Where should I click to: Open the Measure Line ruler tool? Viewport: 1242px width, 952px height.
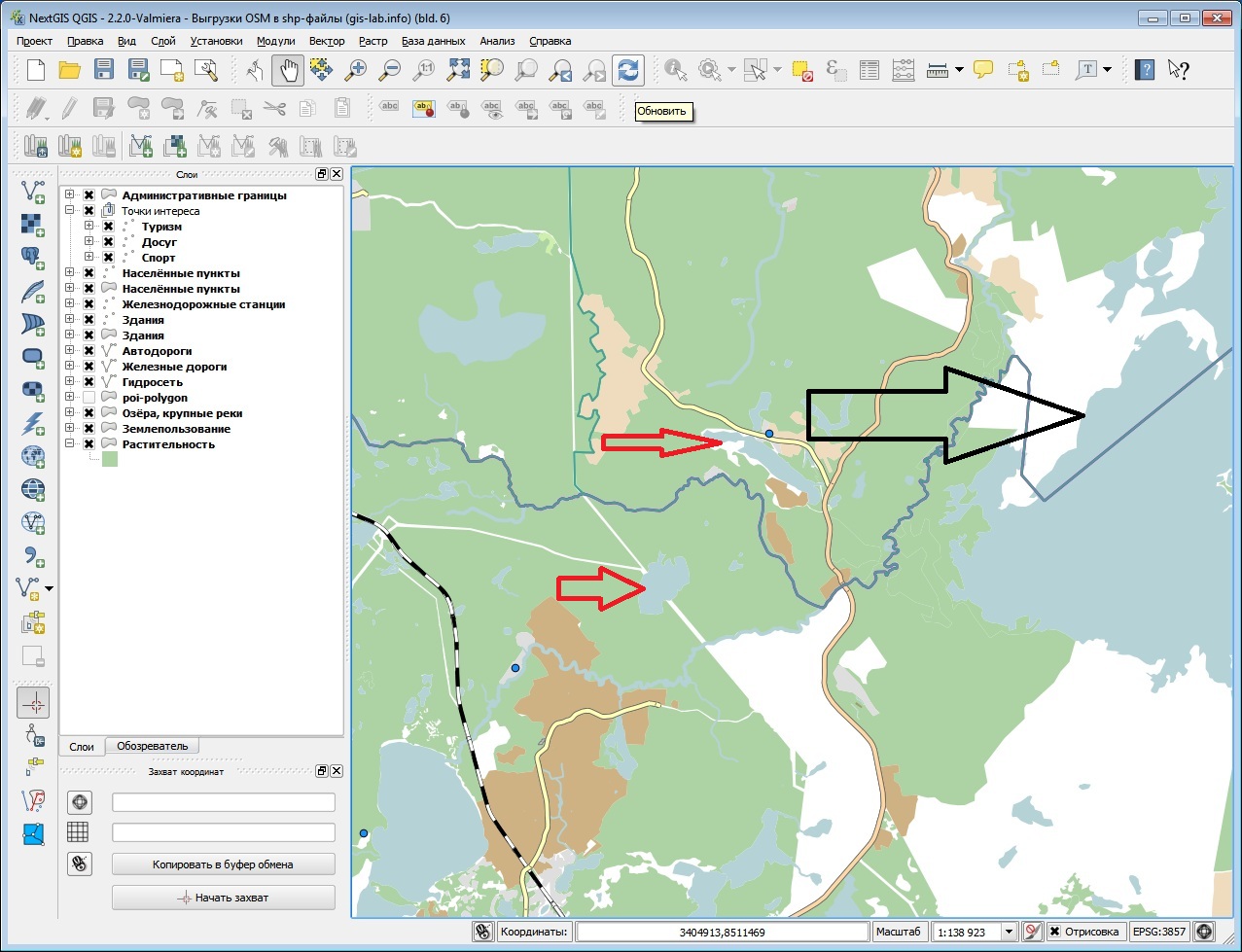coord(937,69)
